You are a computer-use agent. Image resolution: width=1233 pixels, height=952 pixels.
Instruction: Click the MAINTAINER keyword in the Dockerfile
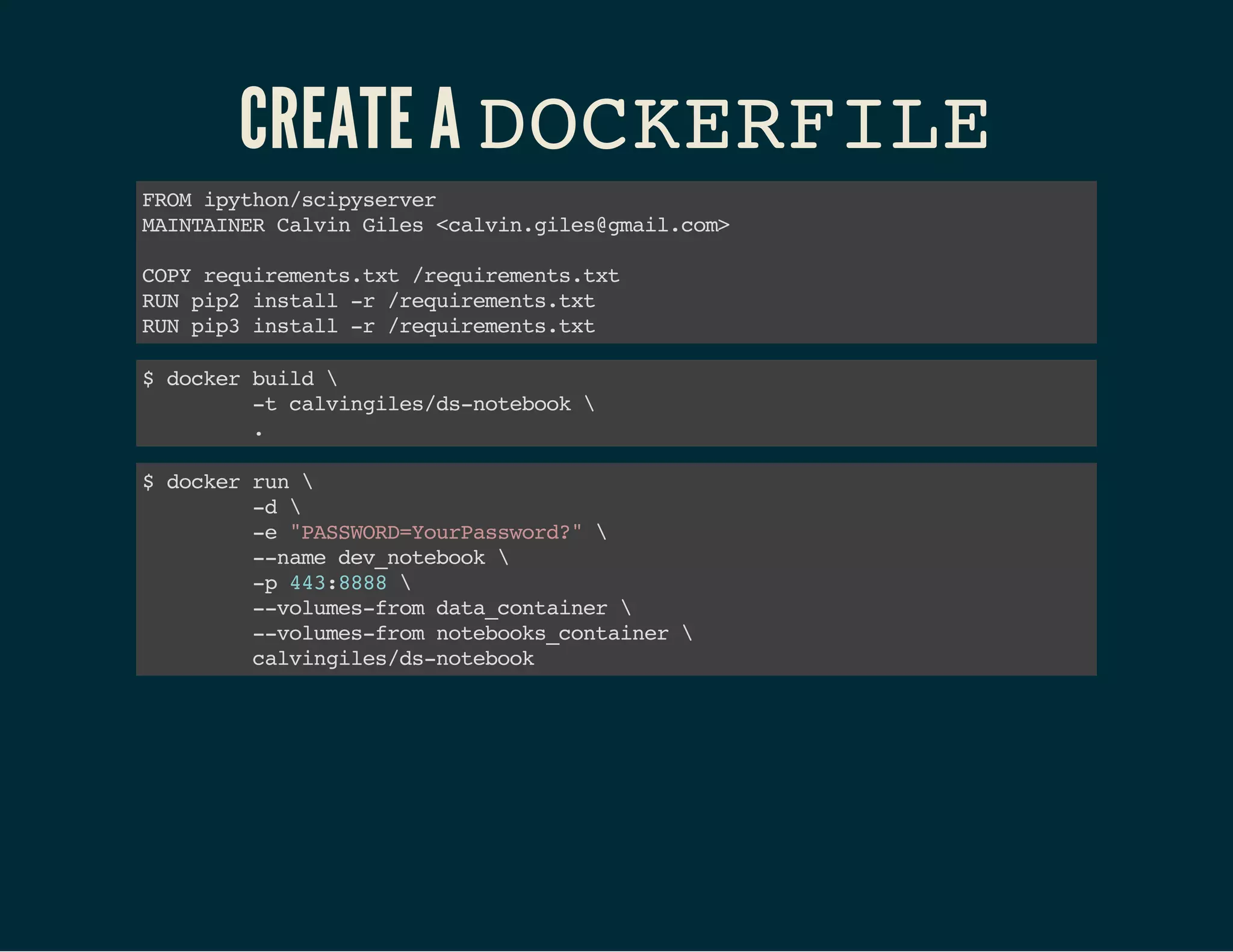click(x=203, y=225)
